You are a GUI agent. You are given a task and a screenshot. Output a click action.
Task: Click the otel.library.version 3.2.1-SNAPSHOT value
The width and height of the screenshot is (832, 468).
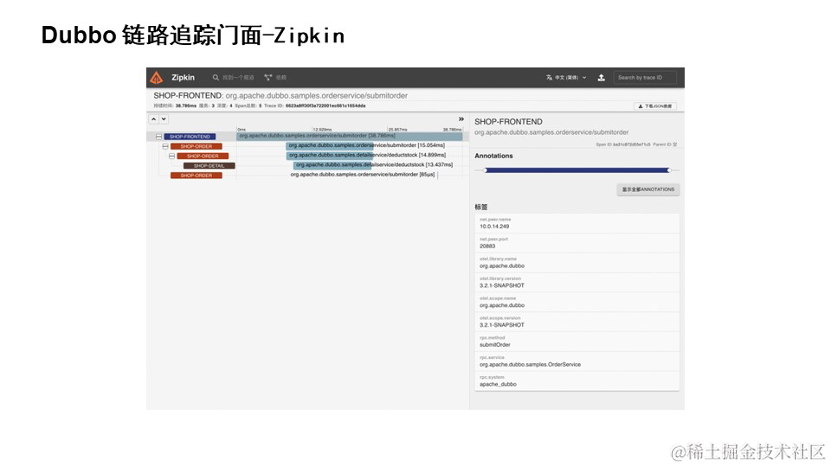pyautogui.click(x=502, y=285)
